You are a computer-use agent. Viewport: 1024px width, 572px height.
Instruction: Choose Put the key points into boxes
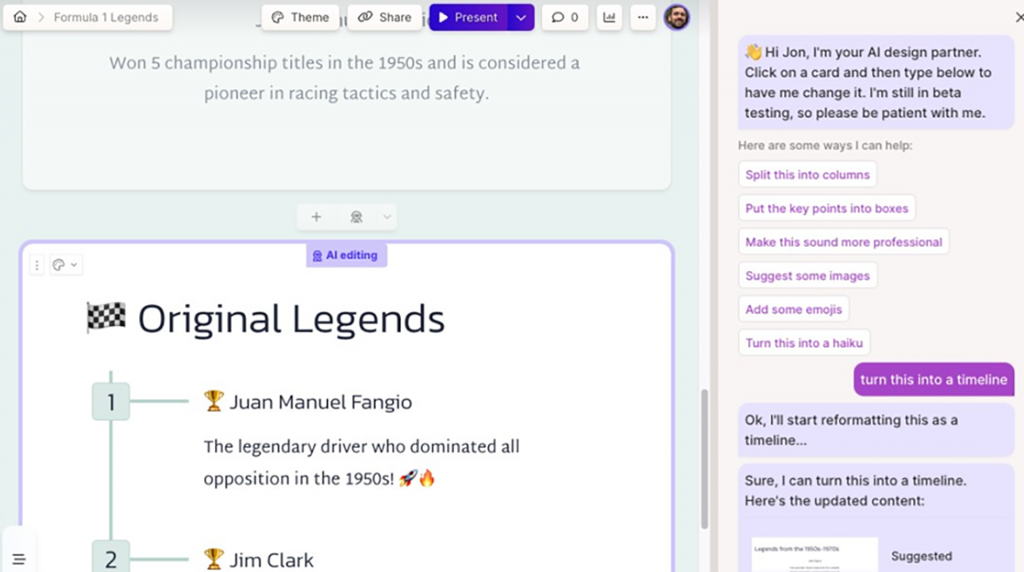(x=827, y=208)
